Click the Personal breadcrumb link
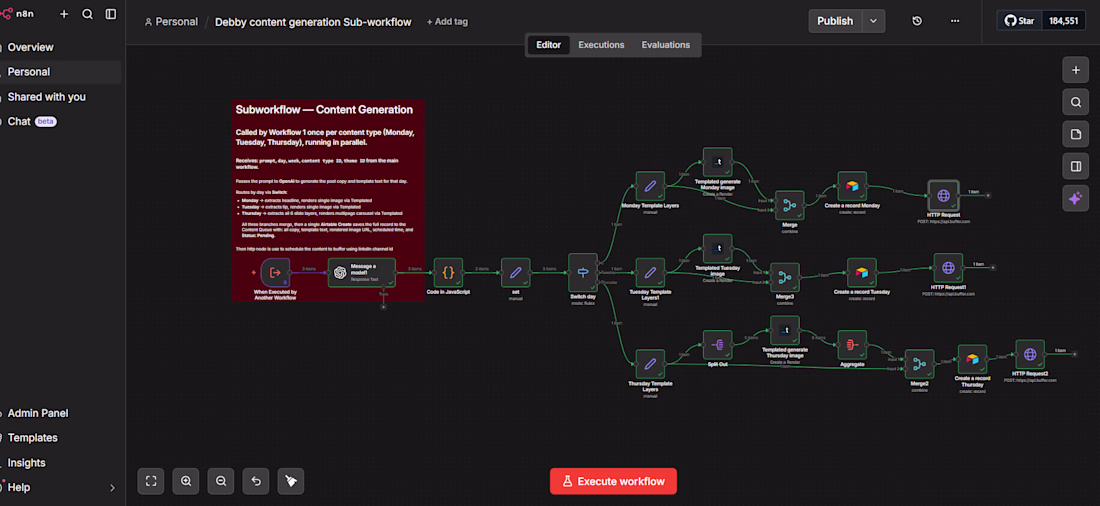The image size is (1100, 506). (x=171, y=22)
